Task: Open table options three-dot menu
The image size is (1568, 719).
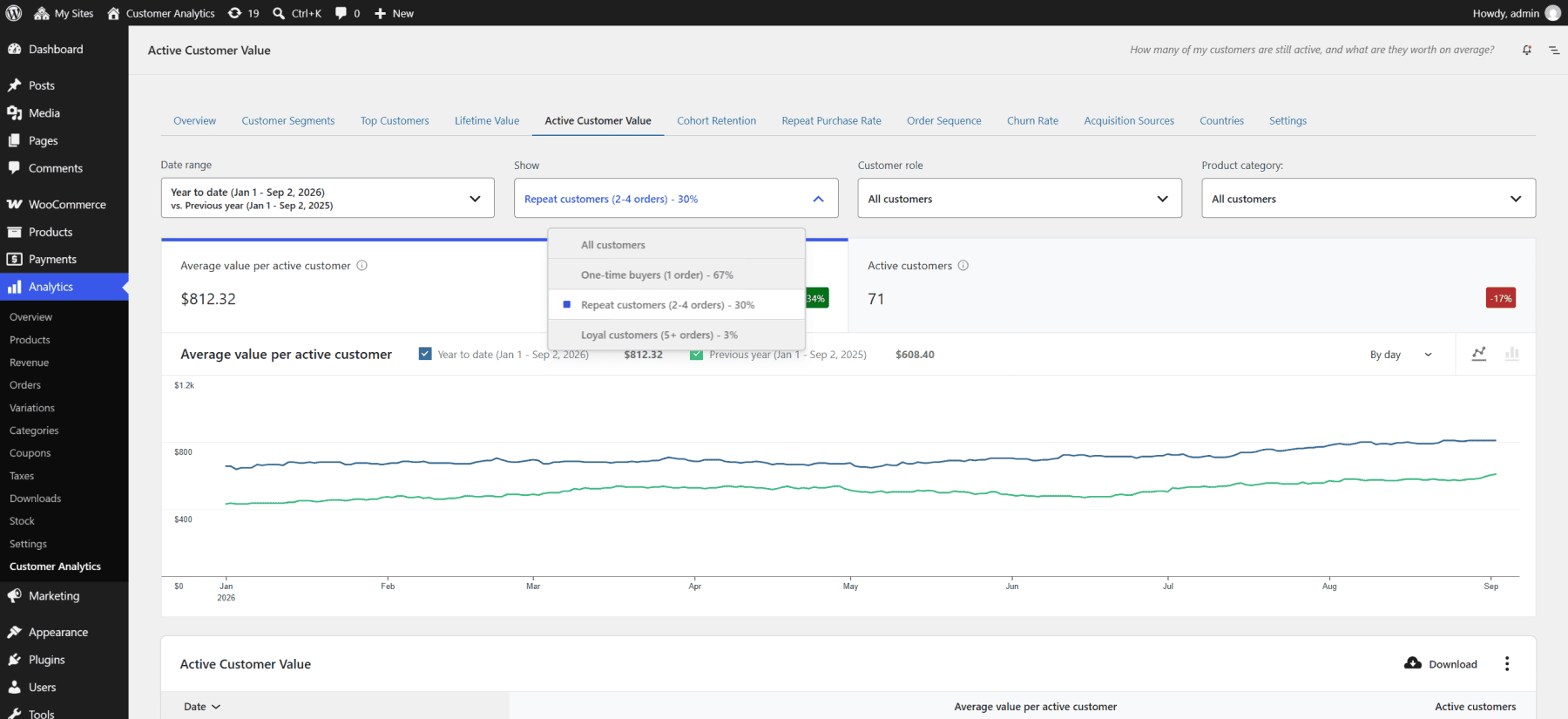Action: pyautogui.click(x=1507, y=664)
